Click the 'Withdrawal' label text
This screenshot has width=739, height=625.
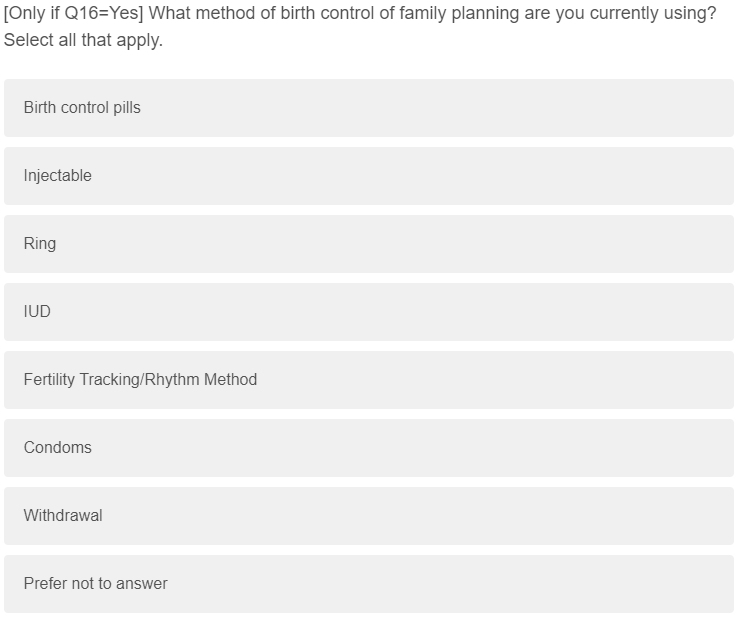63,516
